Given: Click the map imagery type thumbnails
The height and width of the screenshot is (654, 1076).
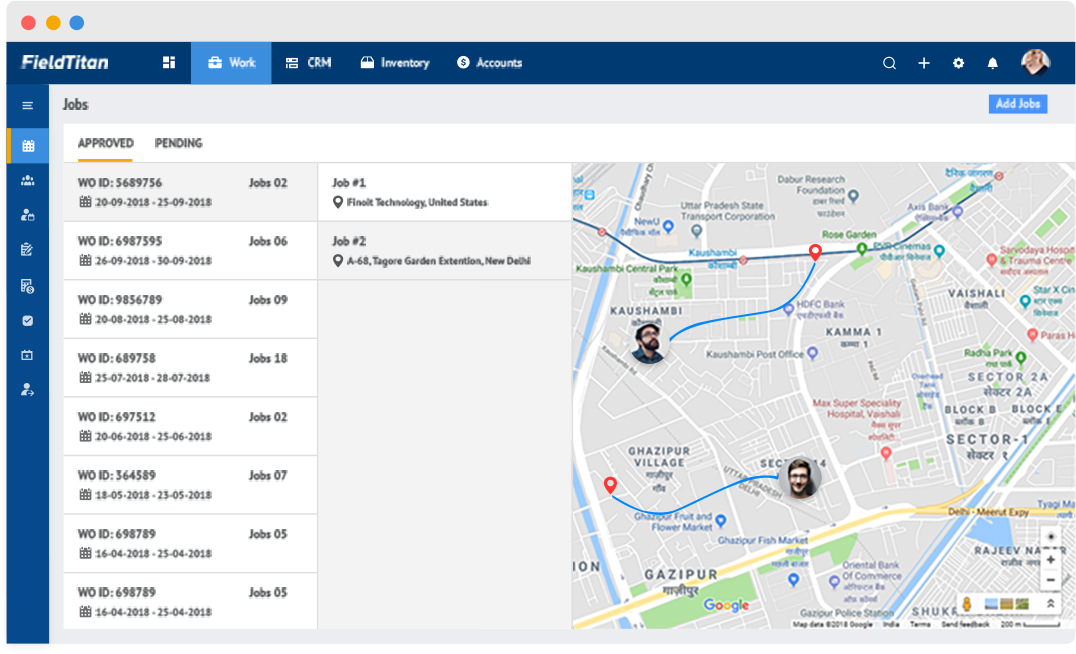Looking at the screenshot, I should pos(1007,604).
